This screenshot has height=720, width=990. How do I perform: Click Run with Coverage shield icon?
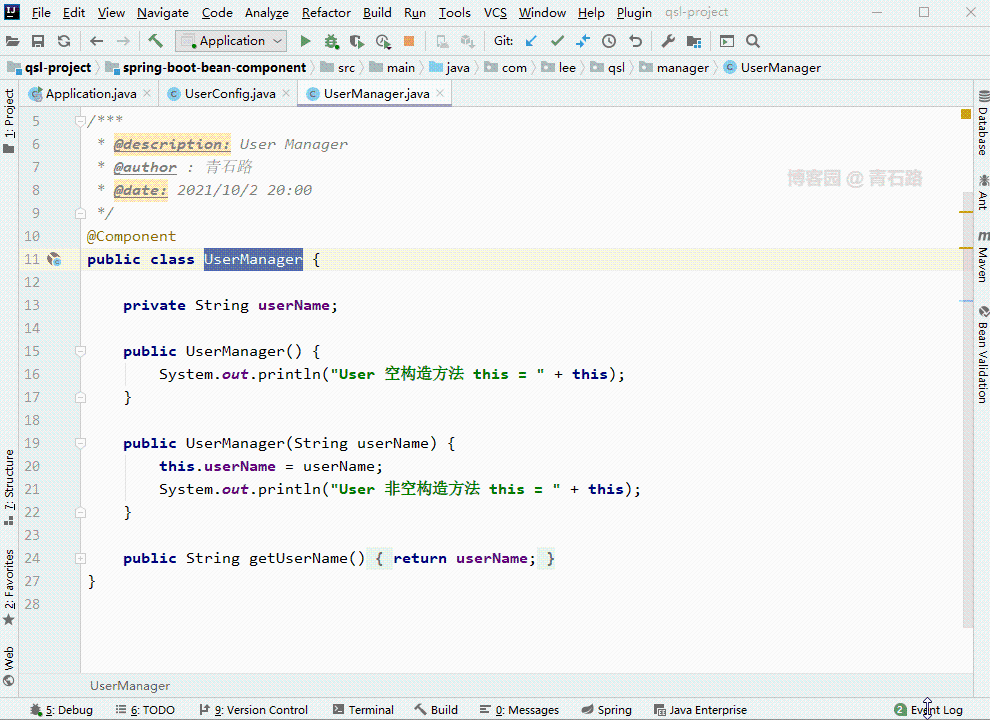click(357, 41)
